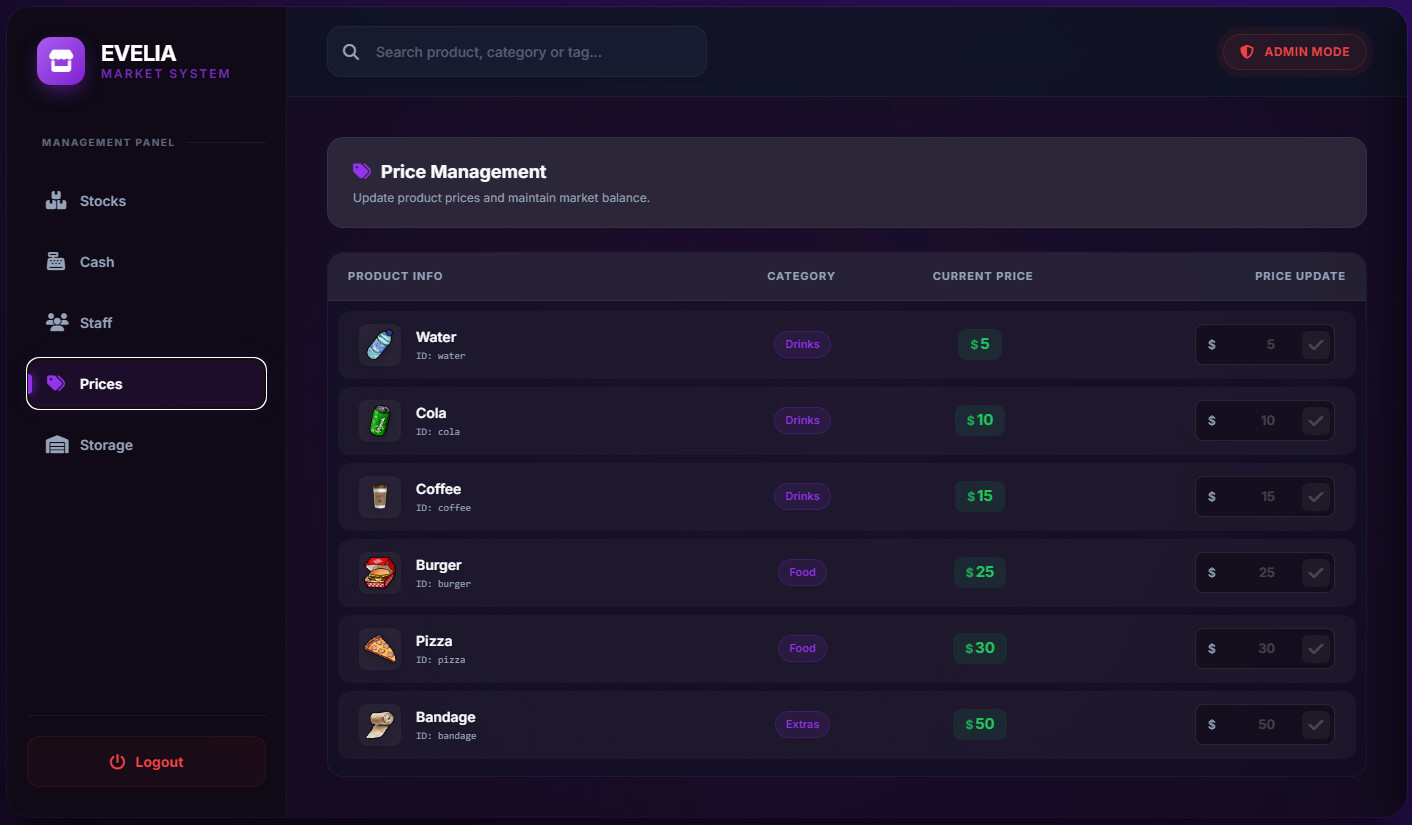Click the purple price-tag icon beside Prices
The height and width of the screenshot is (825, 1412).
(58, 383)
